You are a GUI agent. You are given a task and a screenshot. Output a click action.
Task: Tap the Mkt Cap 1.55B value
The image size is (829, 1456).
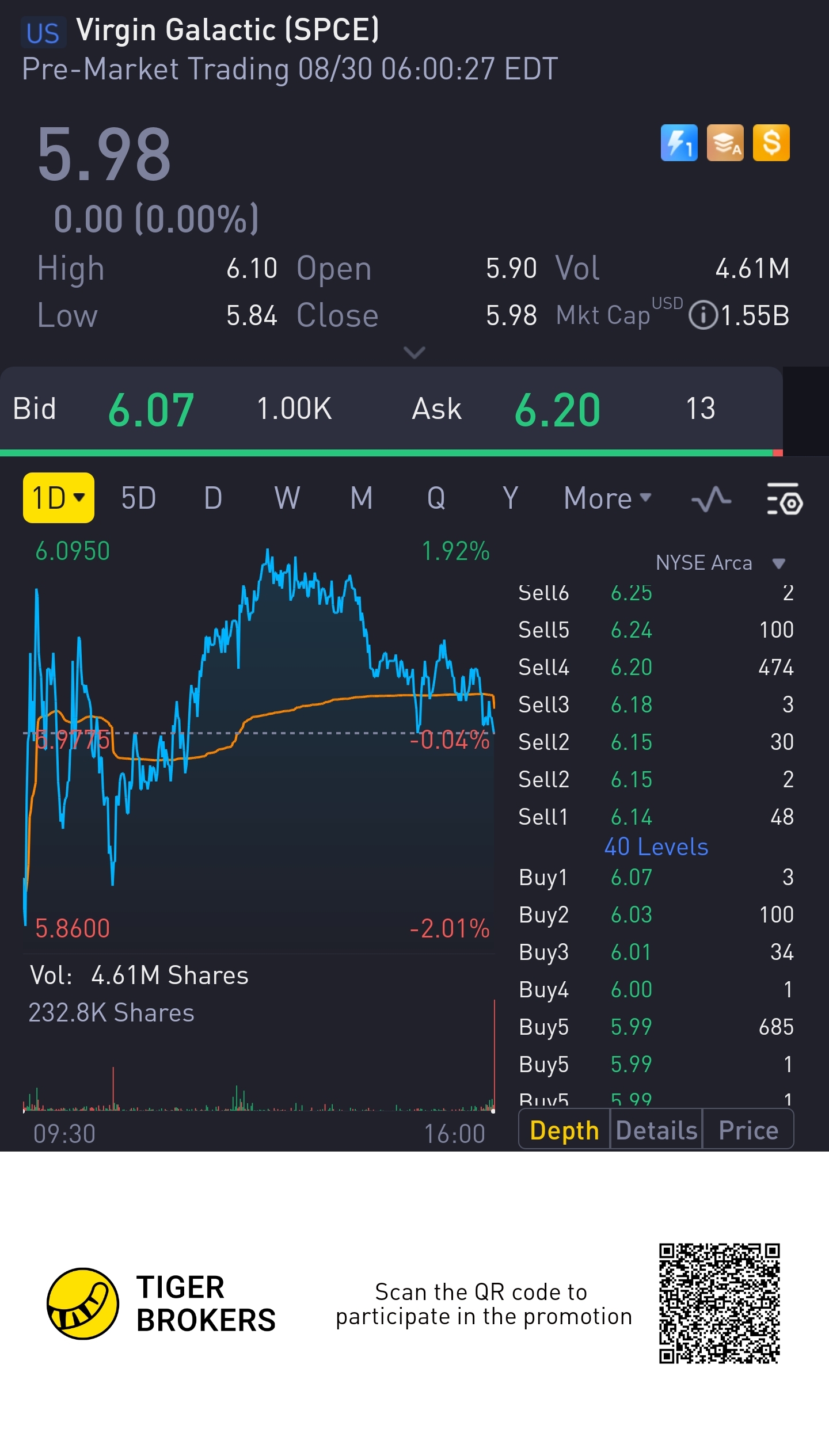pyautogui.click(x=755, y=316)
